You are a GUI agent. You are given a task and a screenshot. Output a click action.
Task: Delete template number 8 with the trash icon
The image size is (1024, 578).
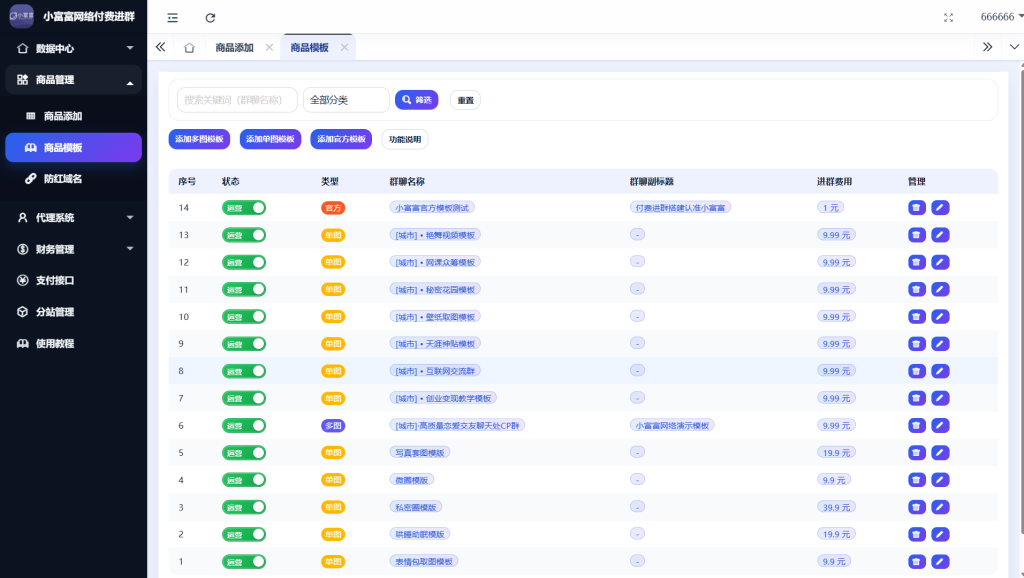917,371
